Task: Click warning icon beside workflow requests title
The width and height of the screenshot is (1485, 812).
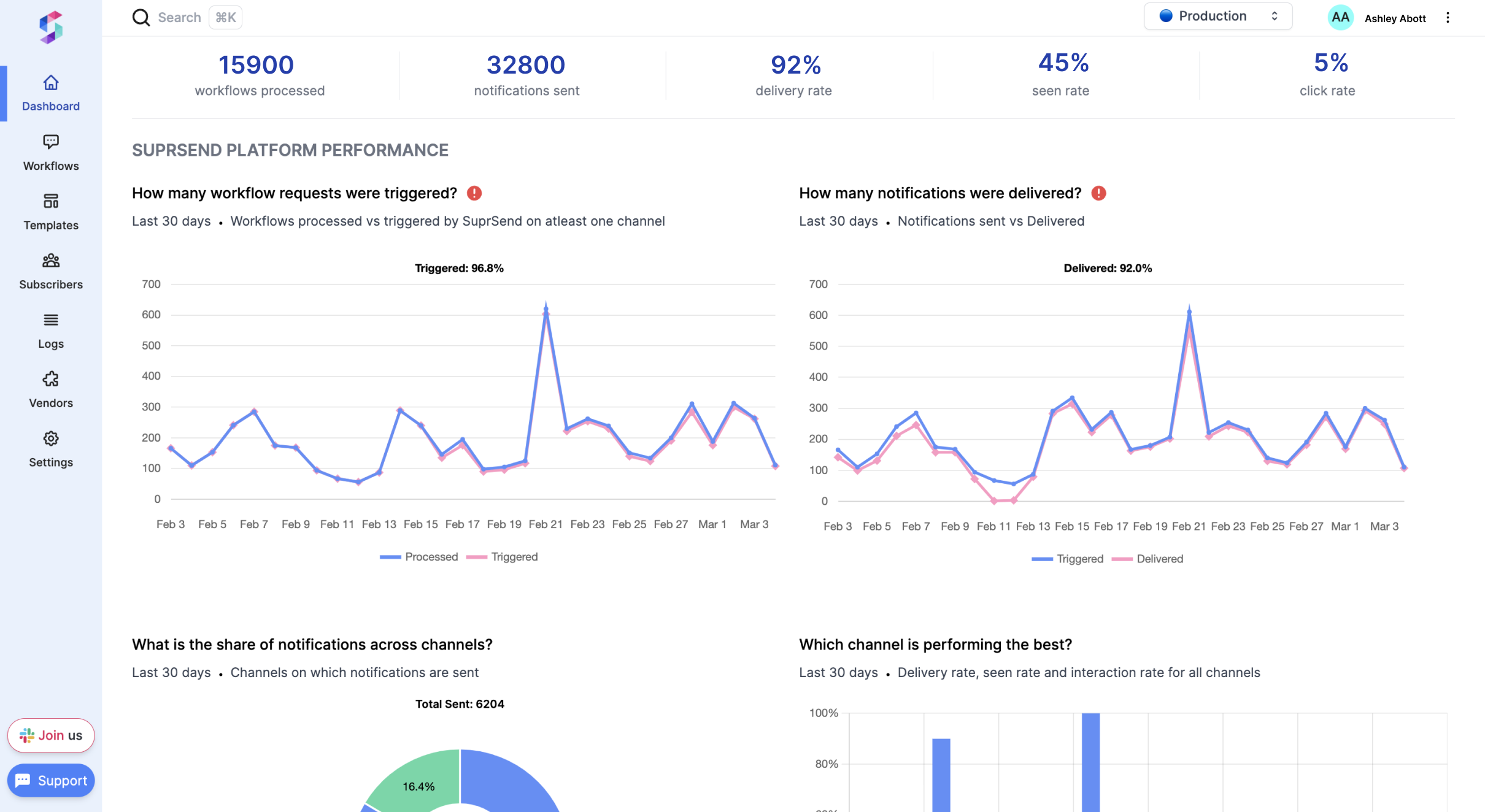Action: (473, 193)
